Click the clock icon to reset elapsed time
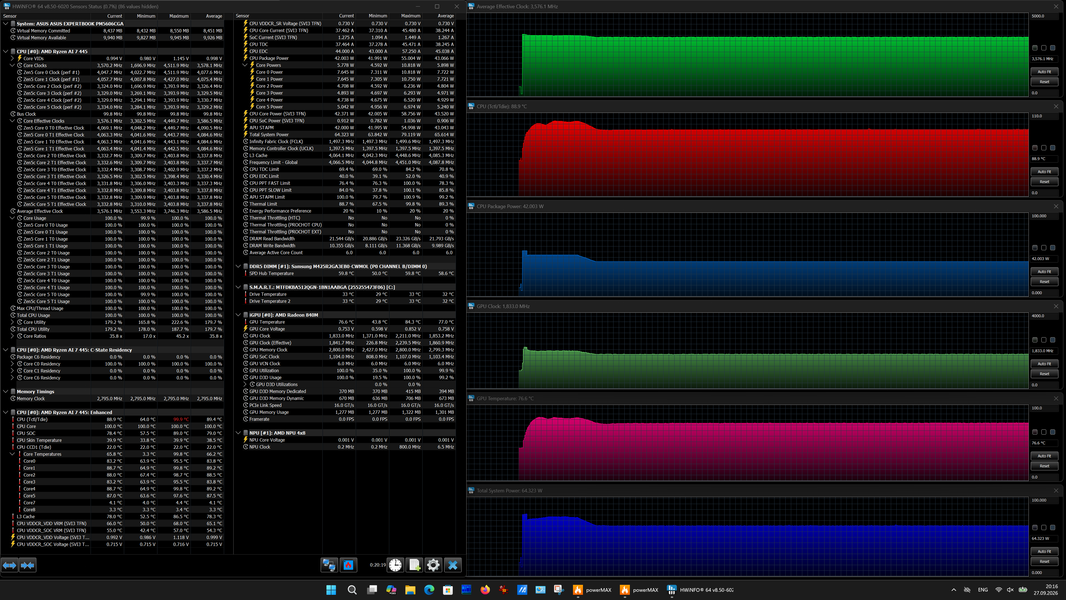 tap(395, 565)
